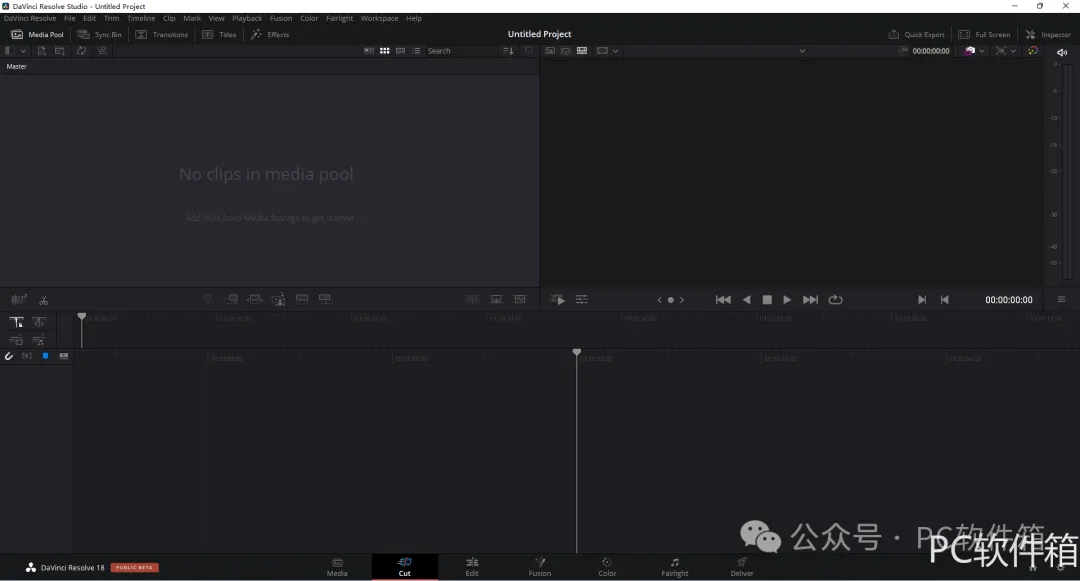The height and width of the screenshot is (581, 1080).
Task: Click the Append to end icon
Action: 231,299
